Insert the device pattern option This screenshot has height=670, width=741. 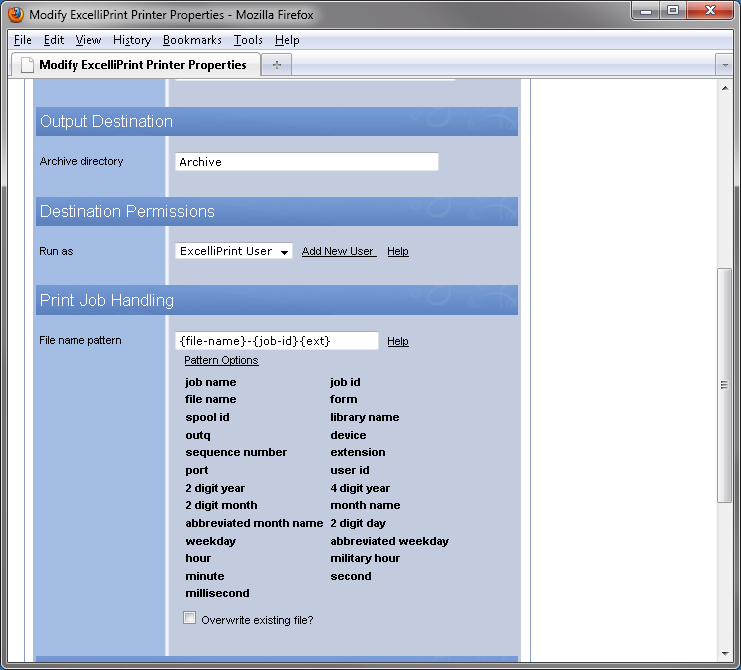348,435
